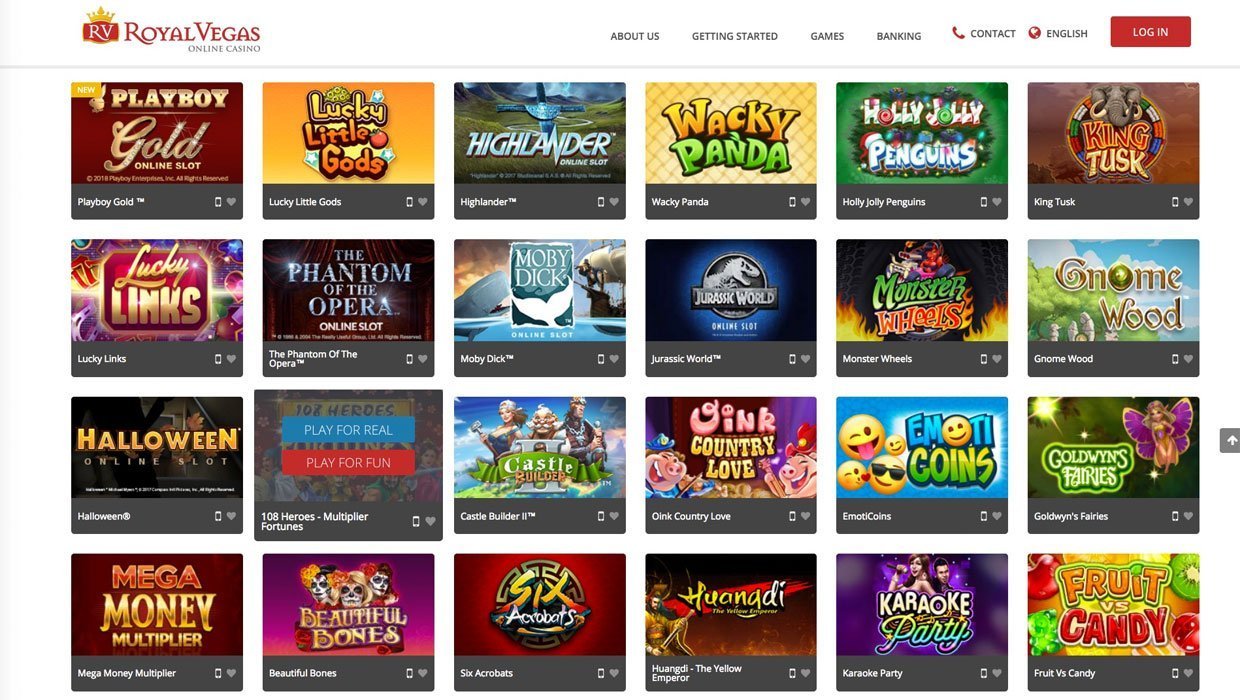Favorite the Playboy Gold heart icon
The width and height of the screenshot is (1240, 700).
coord(231,202)
